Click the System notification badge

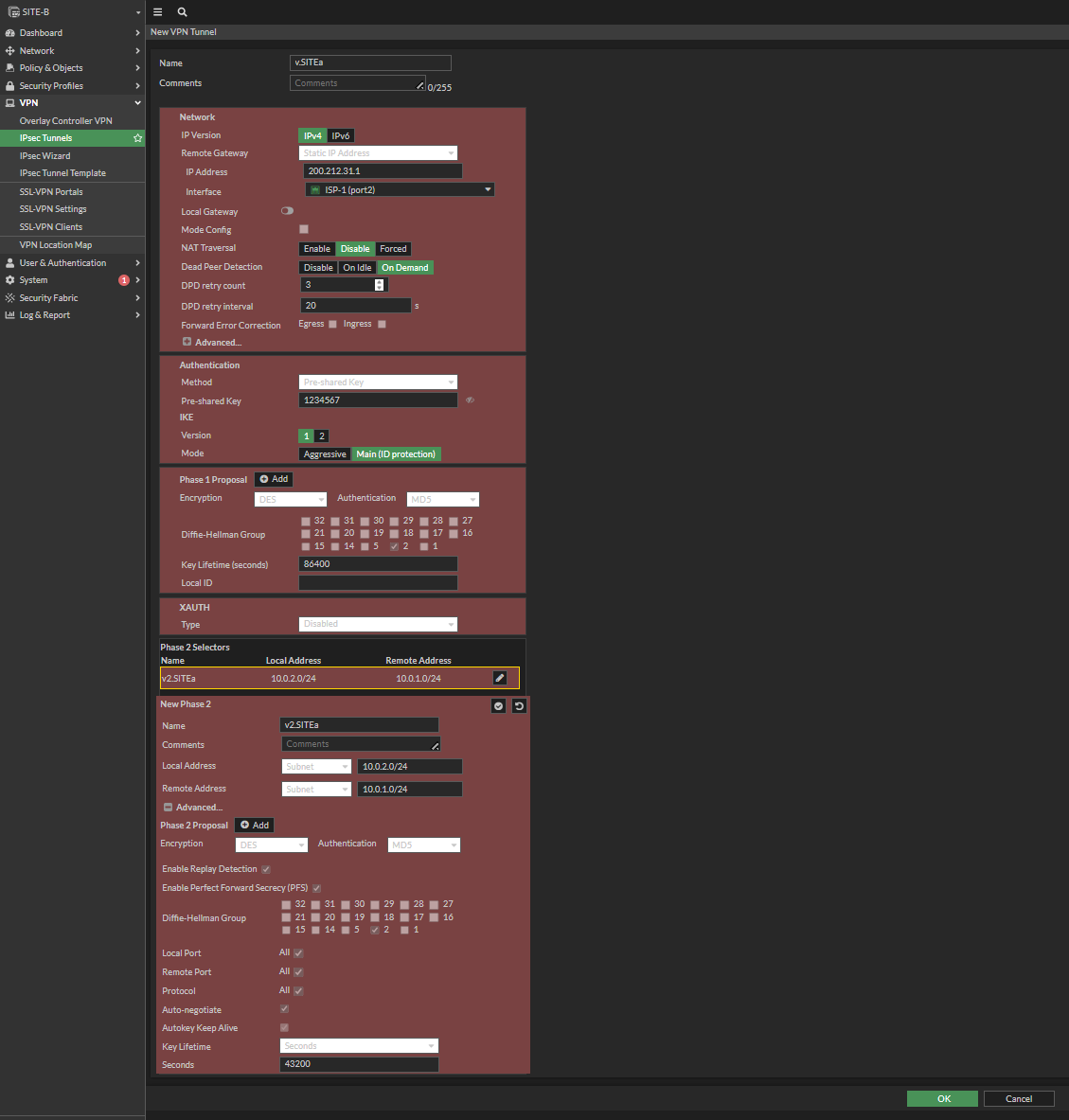[123, 280]
